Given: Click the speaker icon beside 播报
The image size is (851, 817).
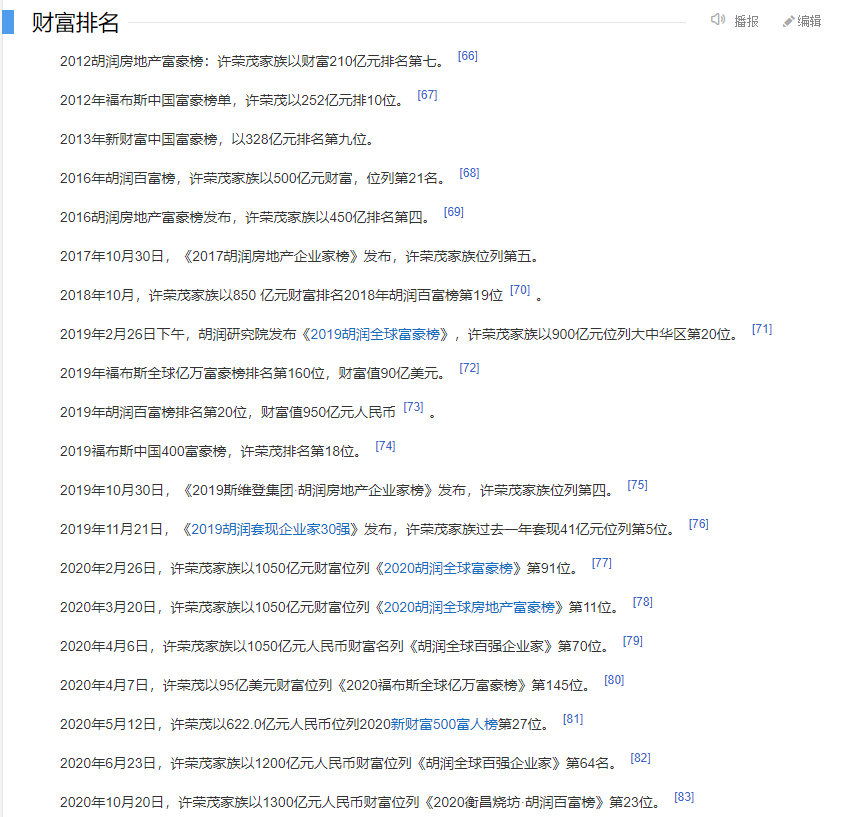Looking at the screenshot, I should (717, 20).
